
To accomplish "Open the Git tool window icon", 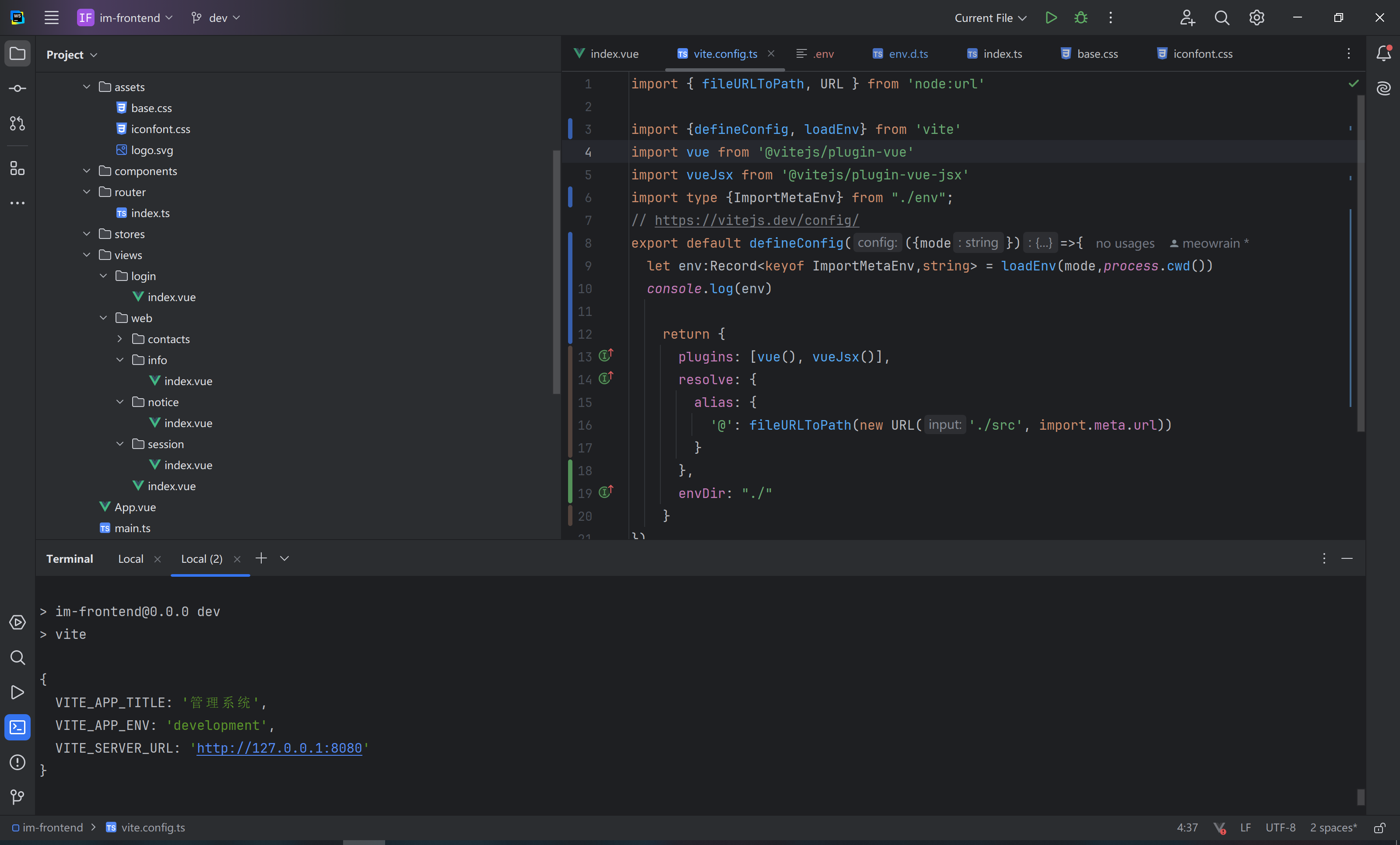I will point(17,797).
